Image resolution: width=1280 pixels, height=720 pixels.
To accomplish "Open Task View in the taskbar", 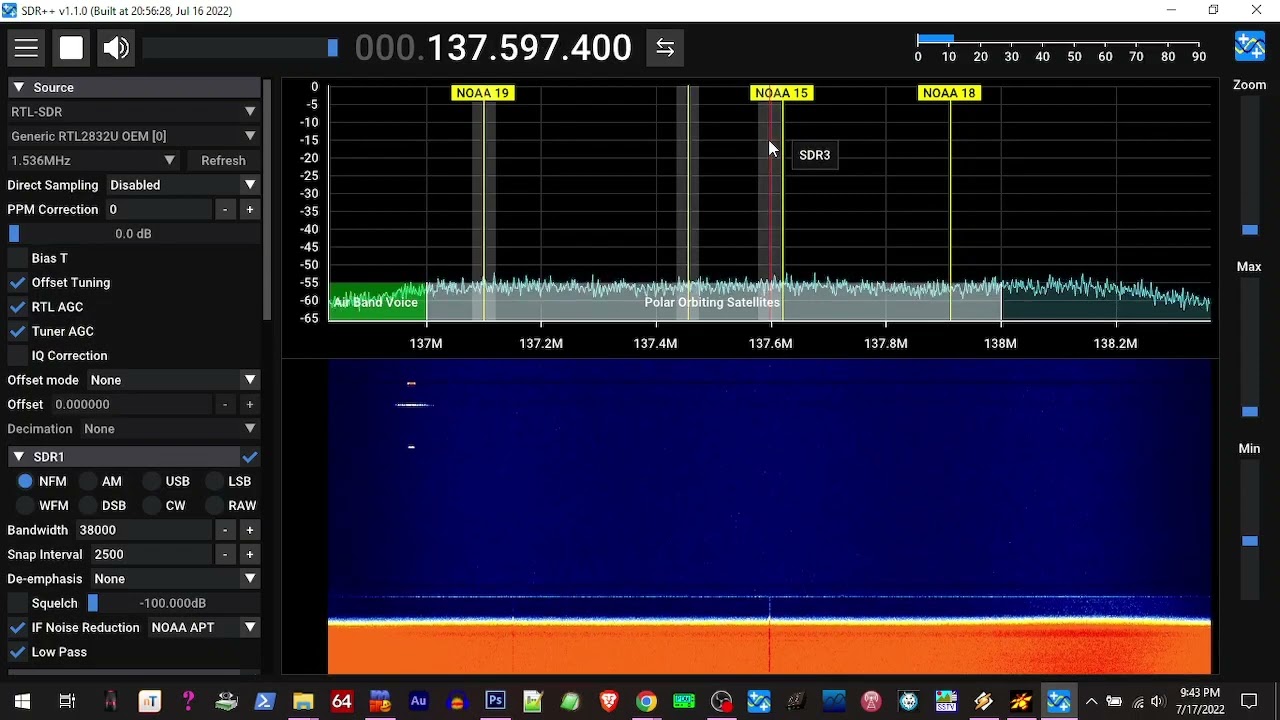I will pos(67,701).
